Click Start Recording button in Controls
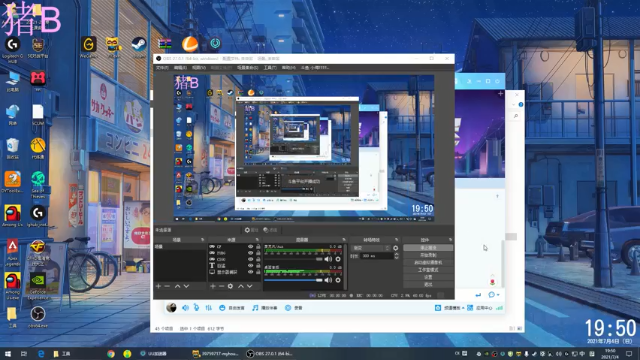 click(428, 255)
